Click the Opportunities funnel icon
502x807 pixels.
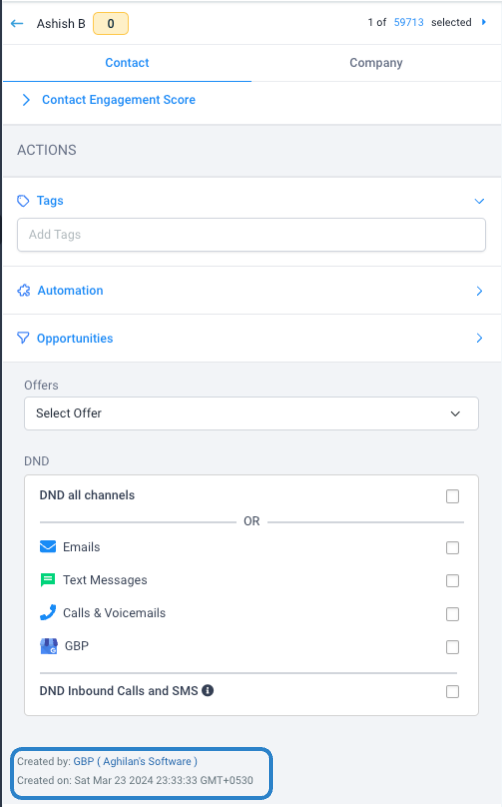[x=23, y=338]
